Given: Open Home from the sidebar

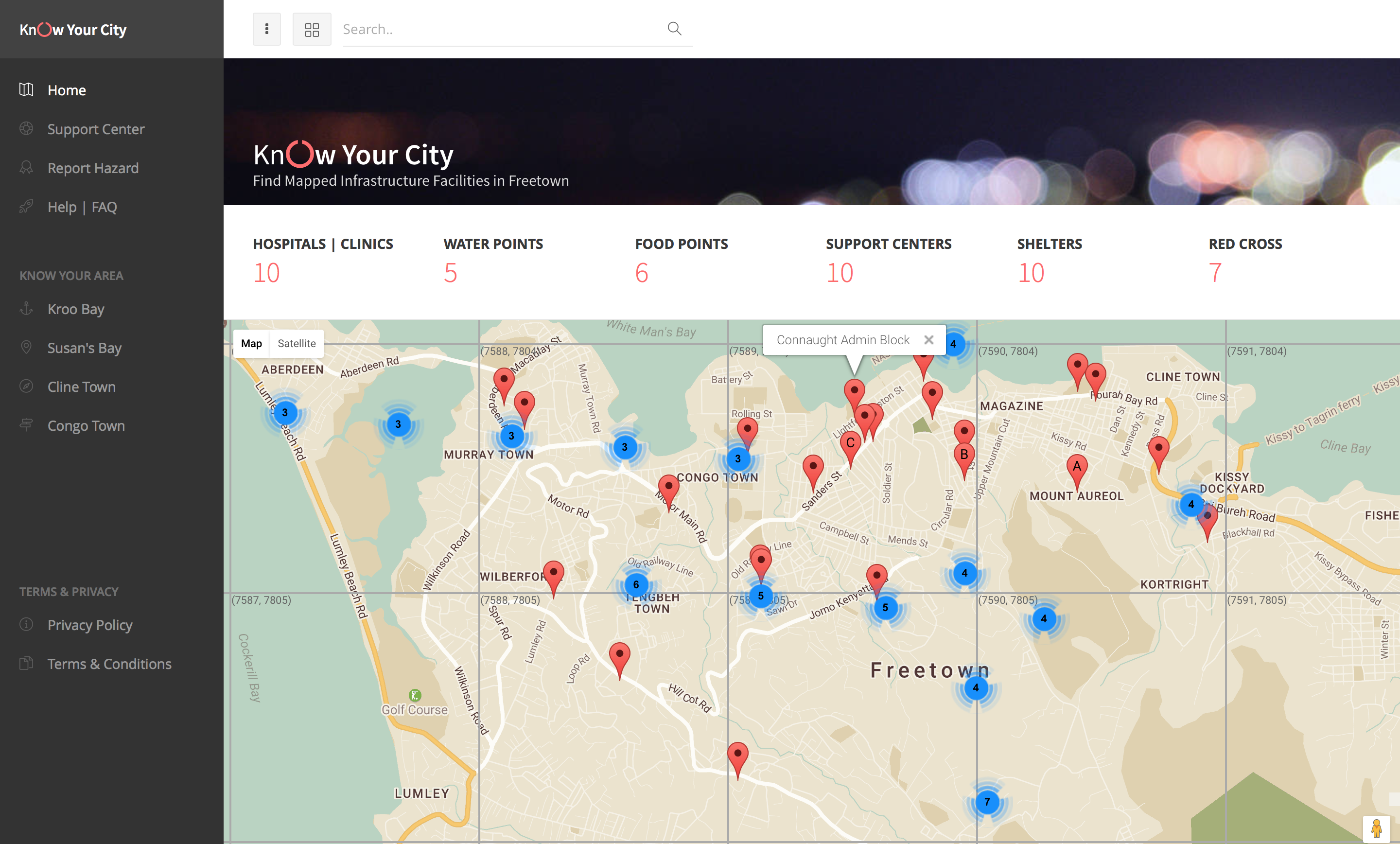Looking at the screenshot, I should coord(67,90).
